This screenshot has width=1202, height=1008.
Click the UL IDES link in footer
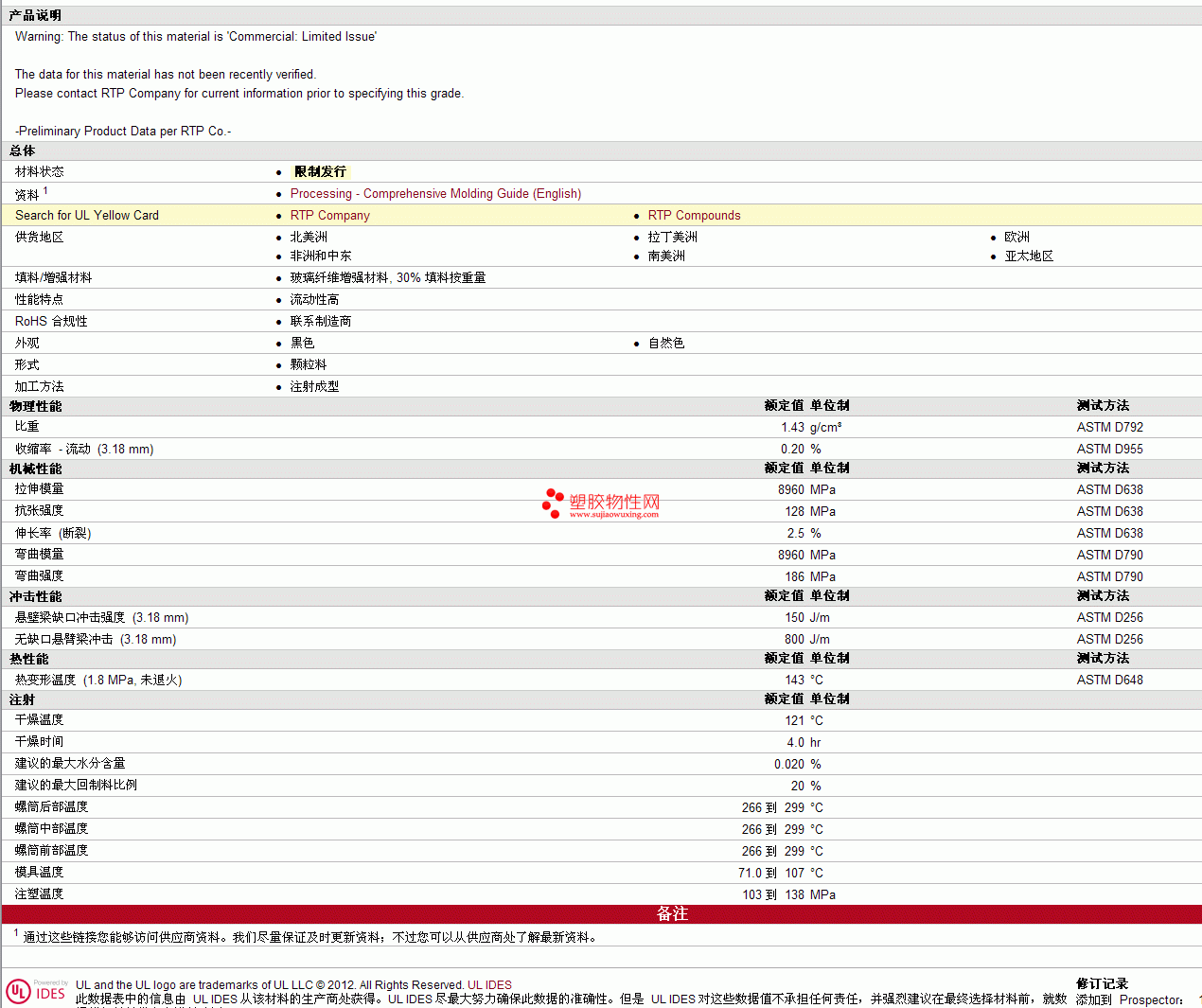pos(489,984)
